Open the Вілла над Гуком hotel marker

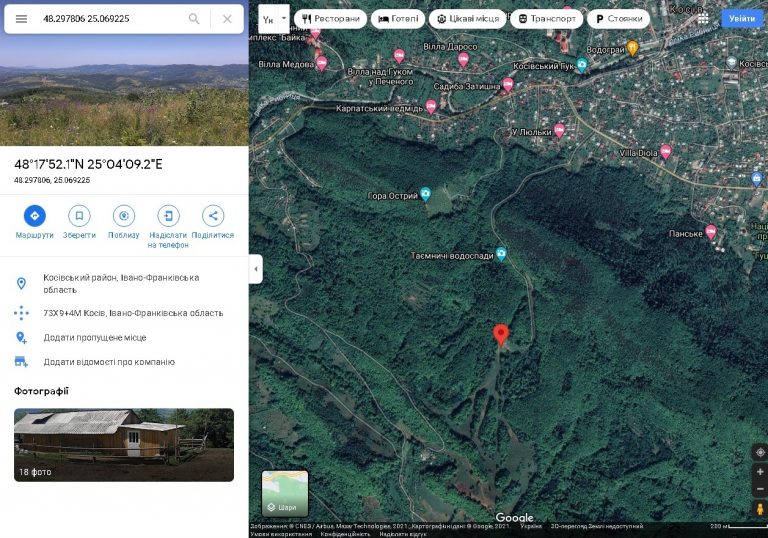click(x=399, y=56)
